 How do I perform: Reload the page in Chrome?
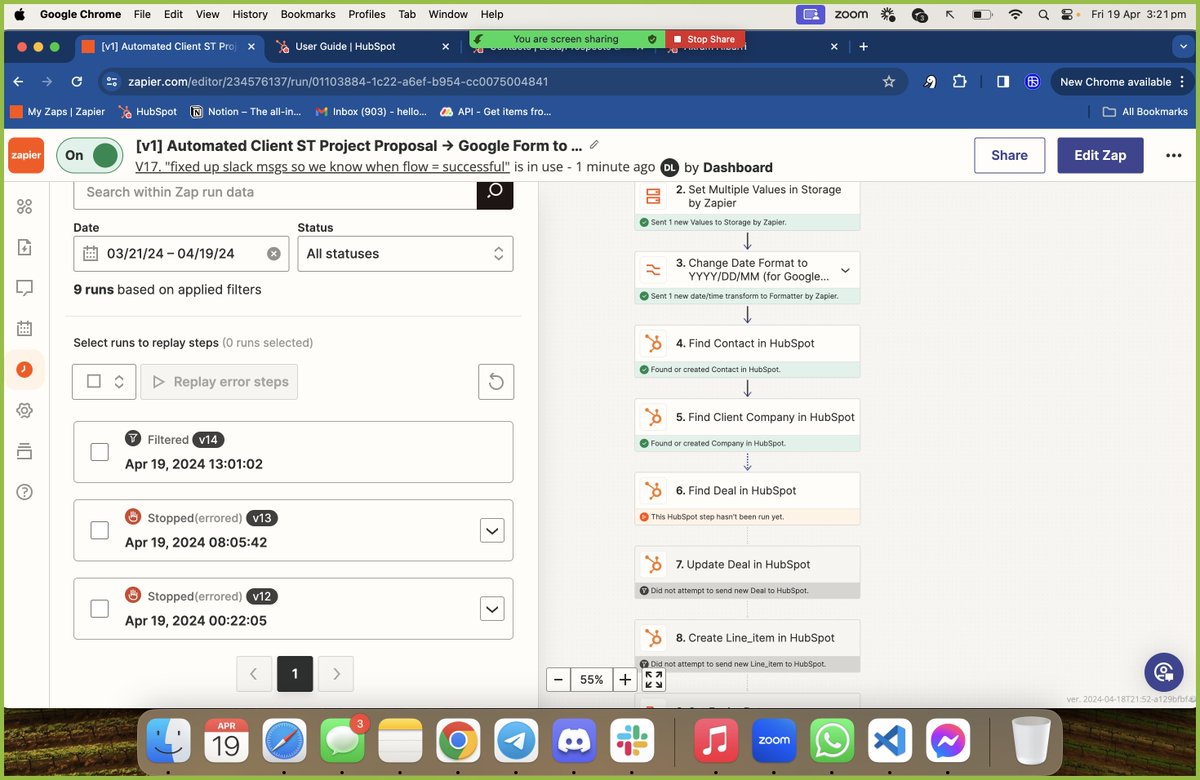click(77, 82)
